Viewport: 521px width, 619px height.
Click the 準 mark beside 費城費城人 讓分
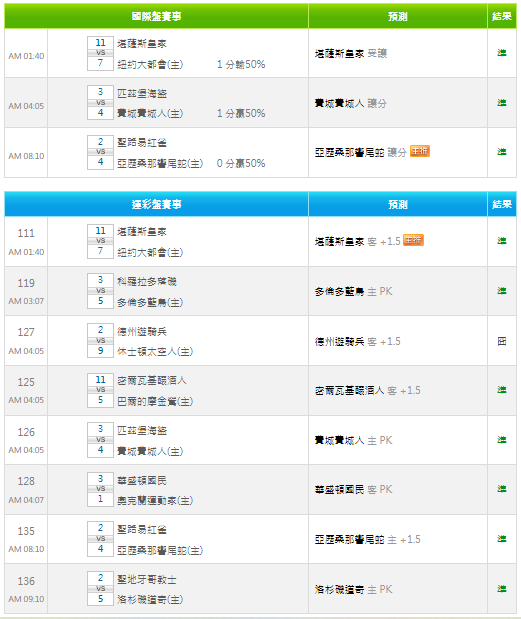pos(502,103)
